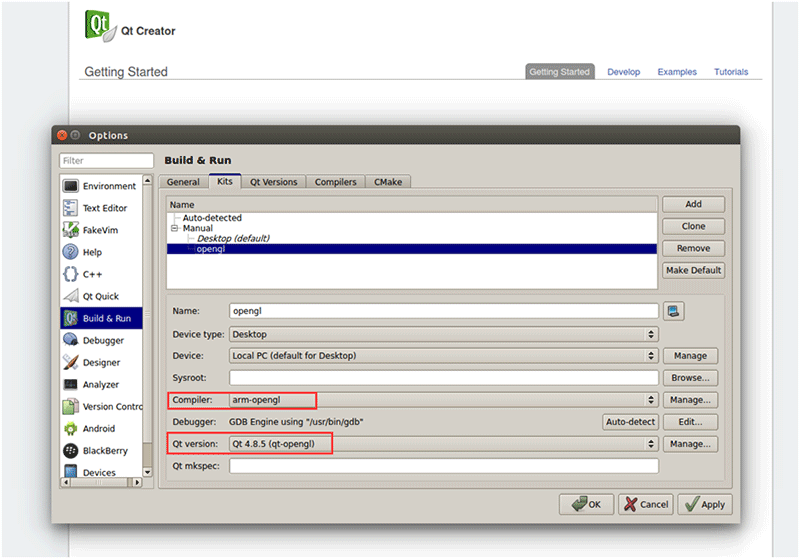Select the FakeVim category icon

(x=70, y=230)
